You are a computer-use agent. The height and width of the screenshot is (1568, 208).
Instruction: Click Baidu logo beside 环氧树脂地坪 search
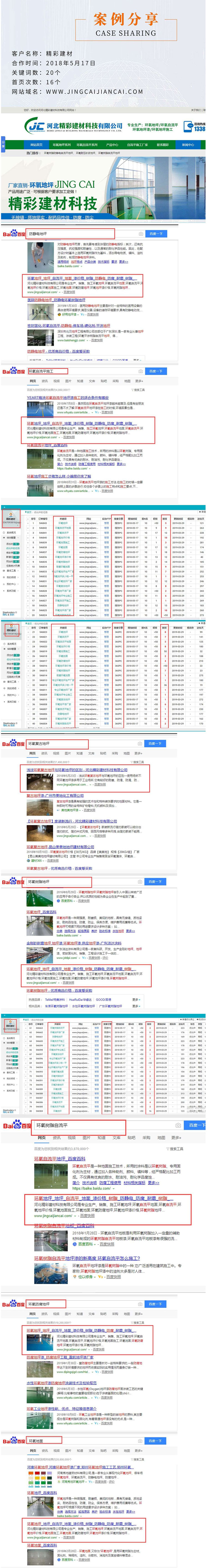[13, 881]
